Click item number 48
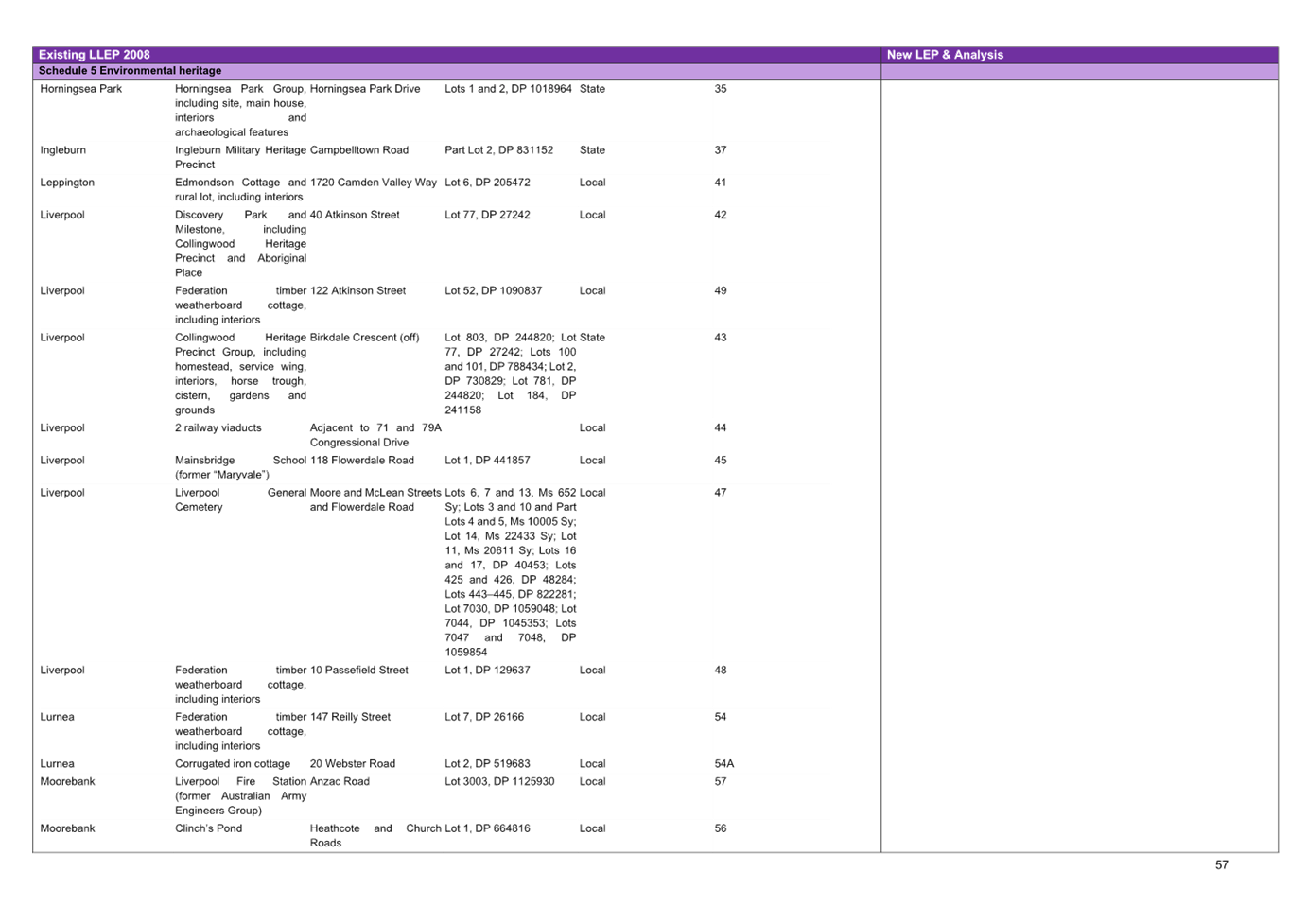Screen dimensions: 1307x924 click(721, 671)
